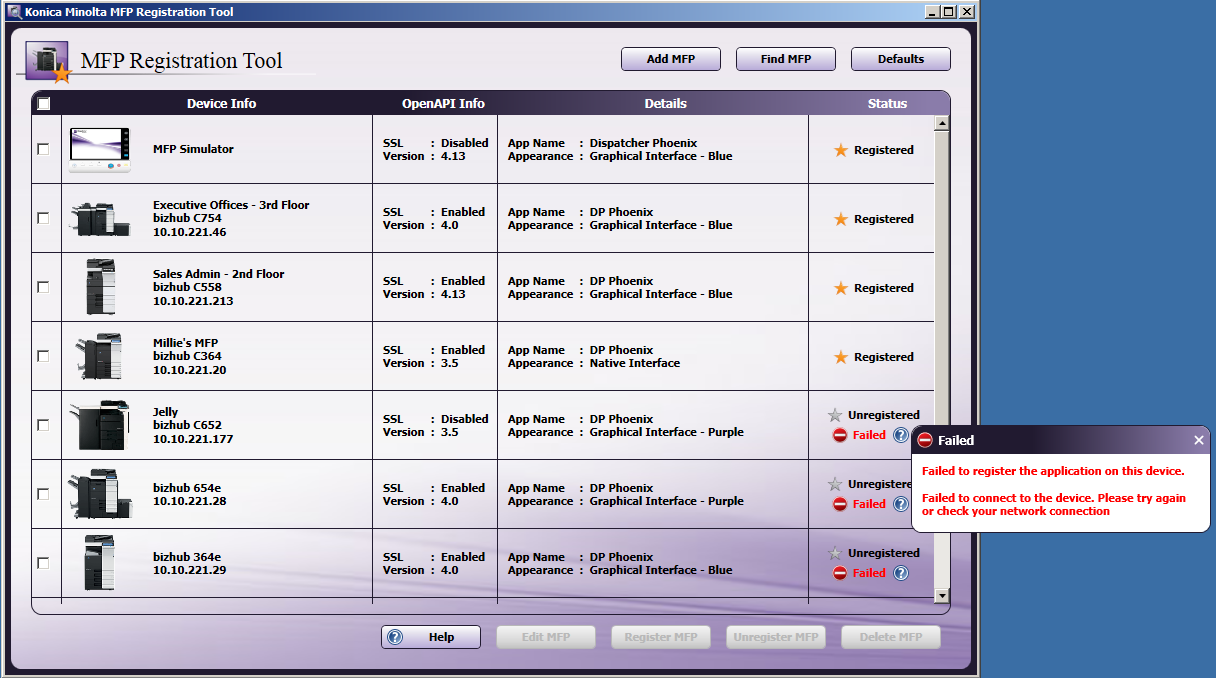This screenshot has height=678, width=1216.
Task: Click the OpenAPI Info column header
Action: point(443,103)
